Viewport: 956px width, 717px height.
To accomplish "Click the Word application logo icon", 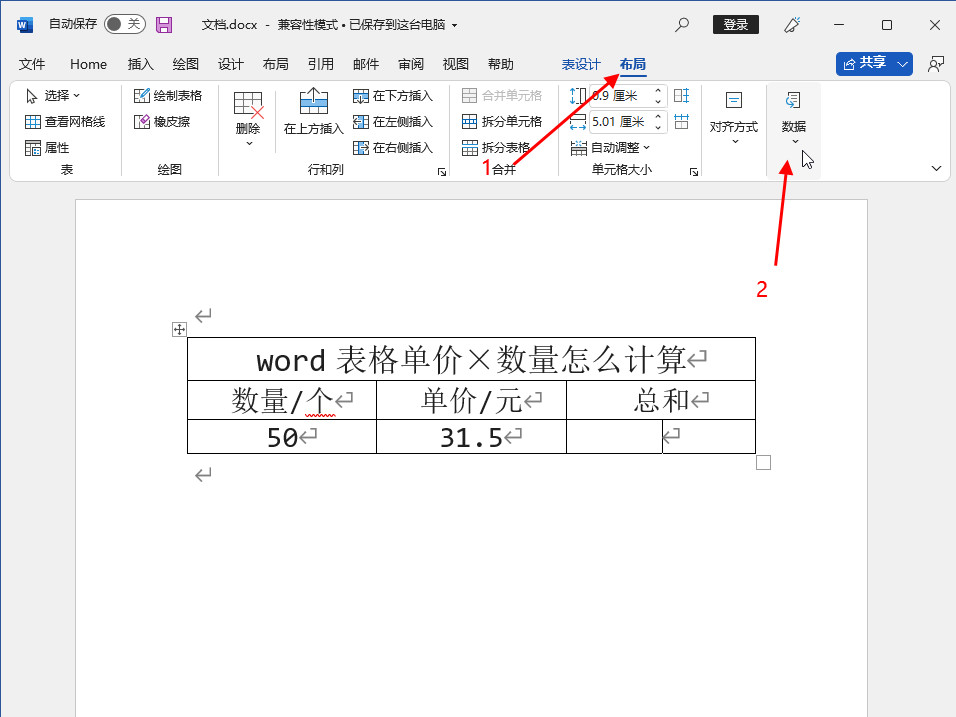I will point(24,25).
